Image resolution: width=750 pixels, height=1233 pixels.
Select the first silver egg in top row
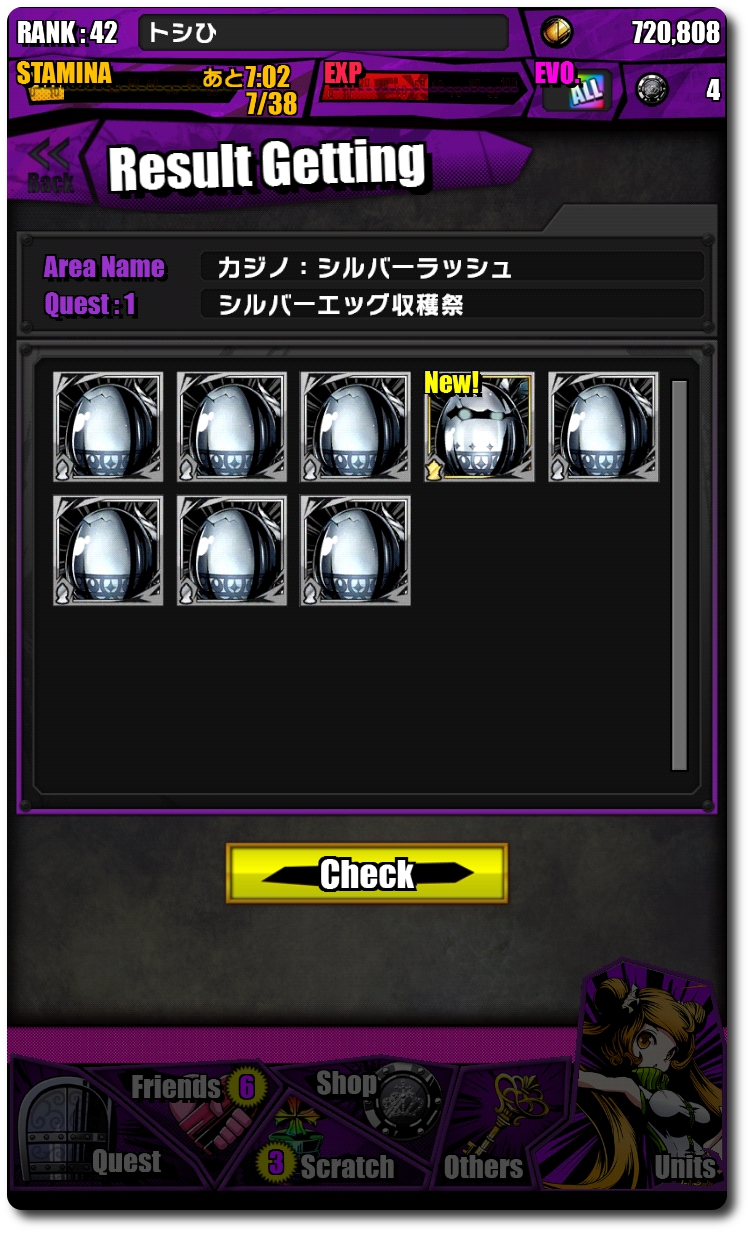point(108,427)
